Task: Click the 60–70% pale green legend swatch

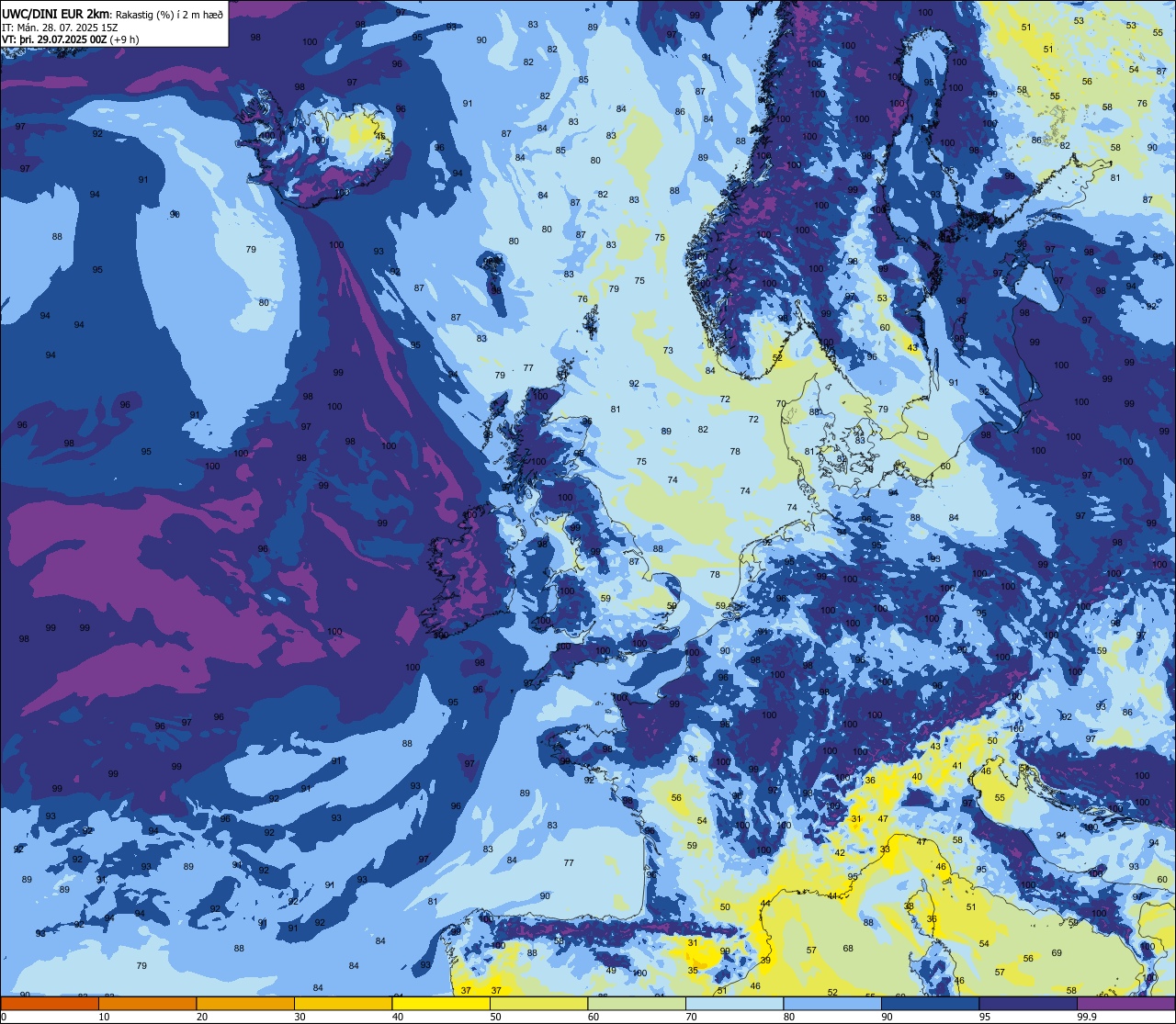Action: pyautogui.click(x=637, y=1003)
